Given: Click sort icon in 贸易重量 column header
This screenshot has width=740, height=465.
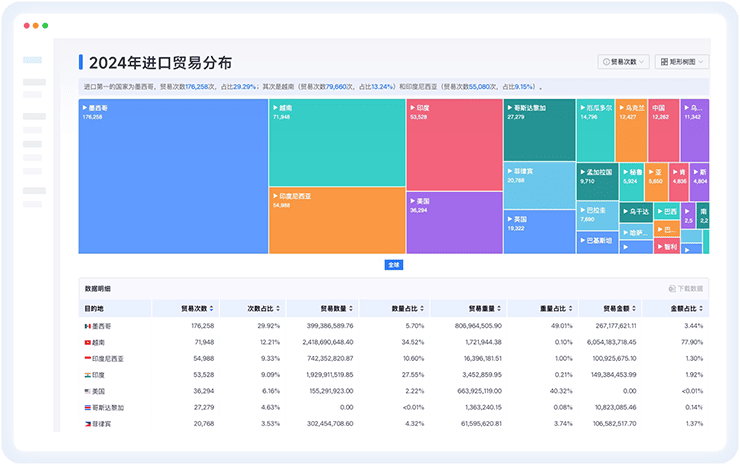Looking at the screenshot, I should pyautogui.click(x=500, y=309).
